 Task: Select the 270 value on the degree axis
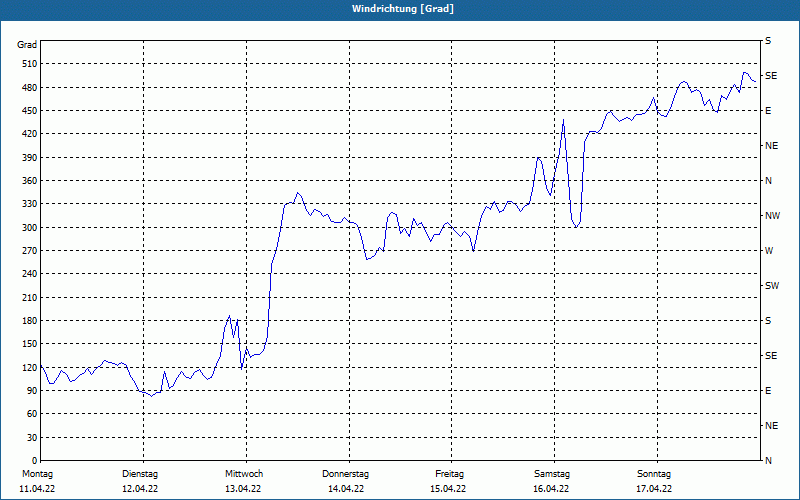30,251
